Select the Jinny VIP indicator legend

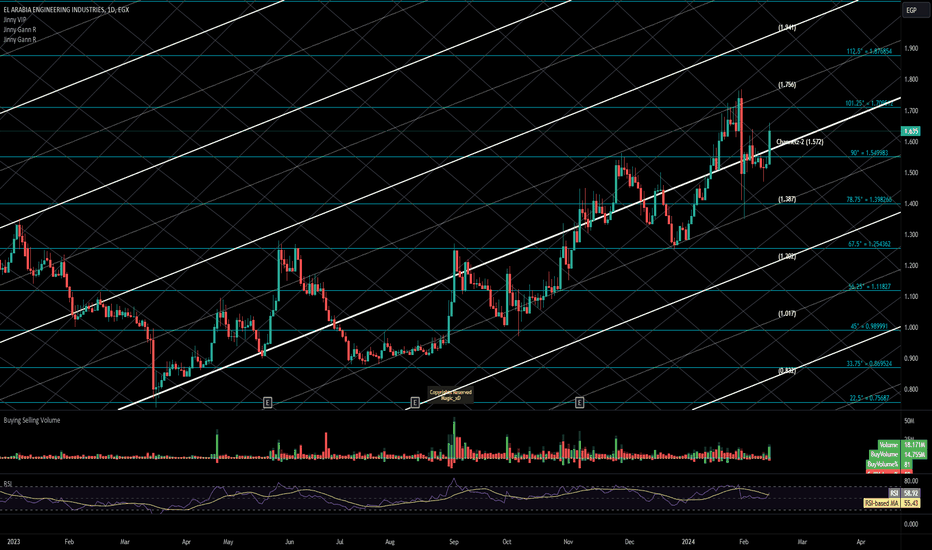pos(15,20)
